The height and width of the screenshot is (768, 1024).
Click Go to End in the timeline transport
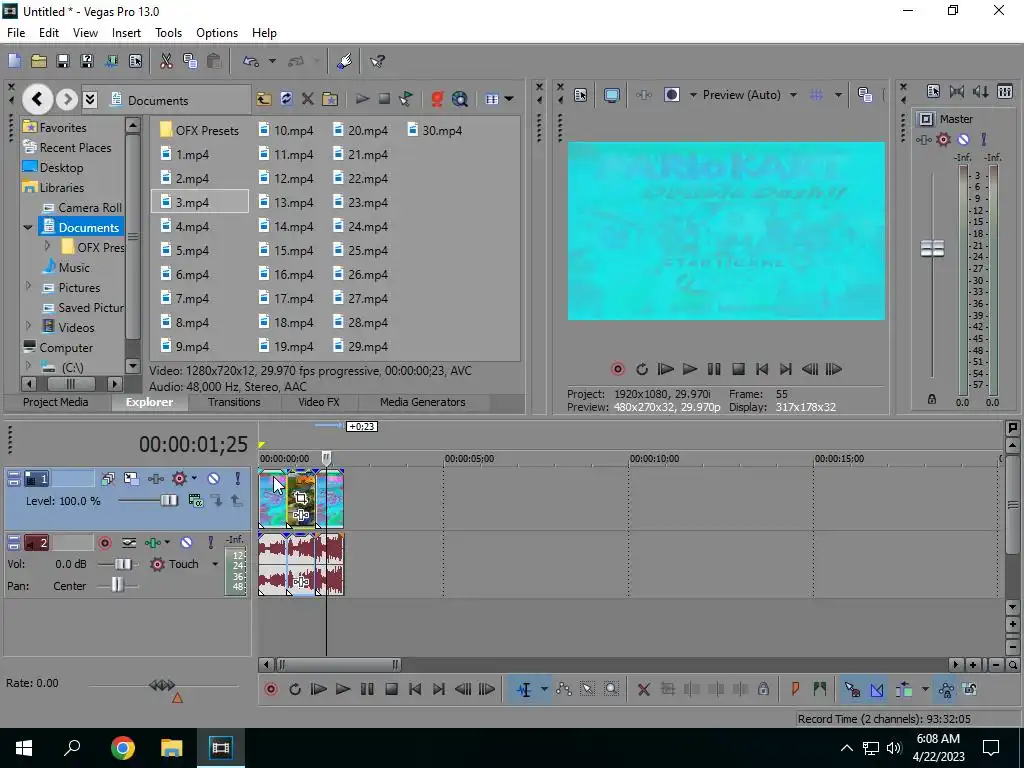[440, 689]
